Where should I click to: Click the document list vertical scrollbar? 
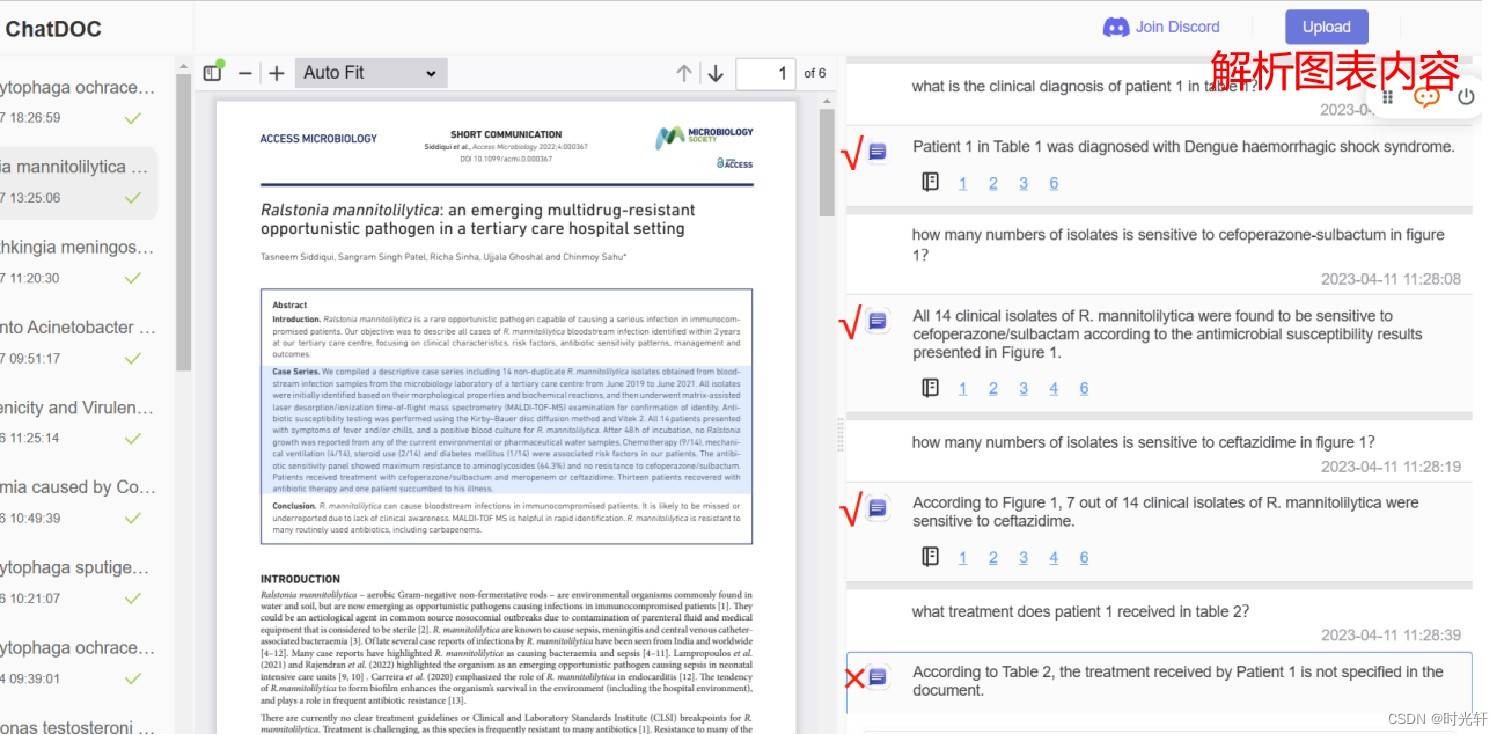183,220
